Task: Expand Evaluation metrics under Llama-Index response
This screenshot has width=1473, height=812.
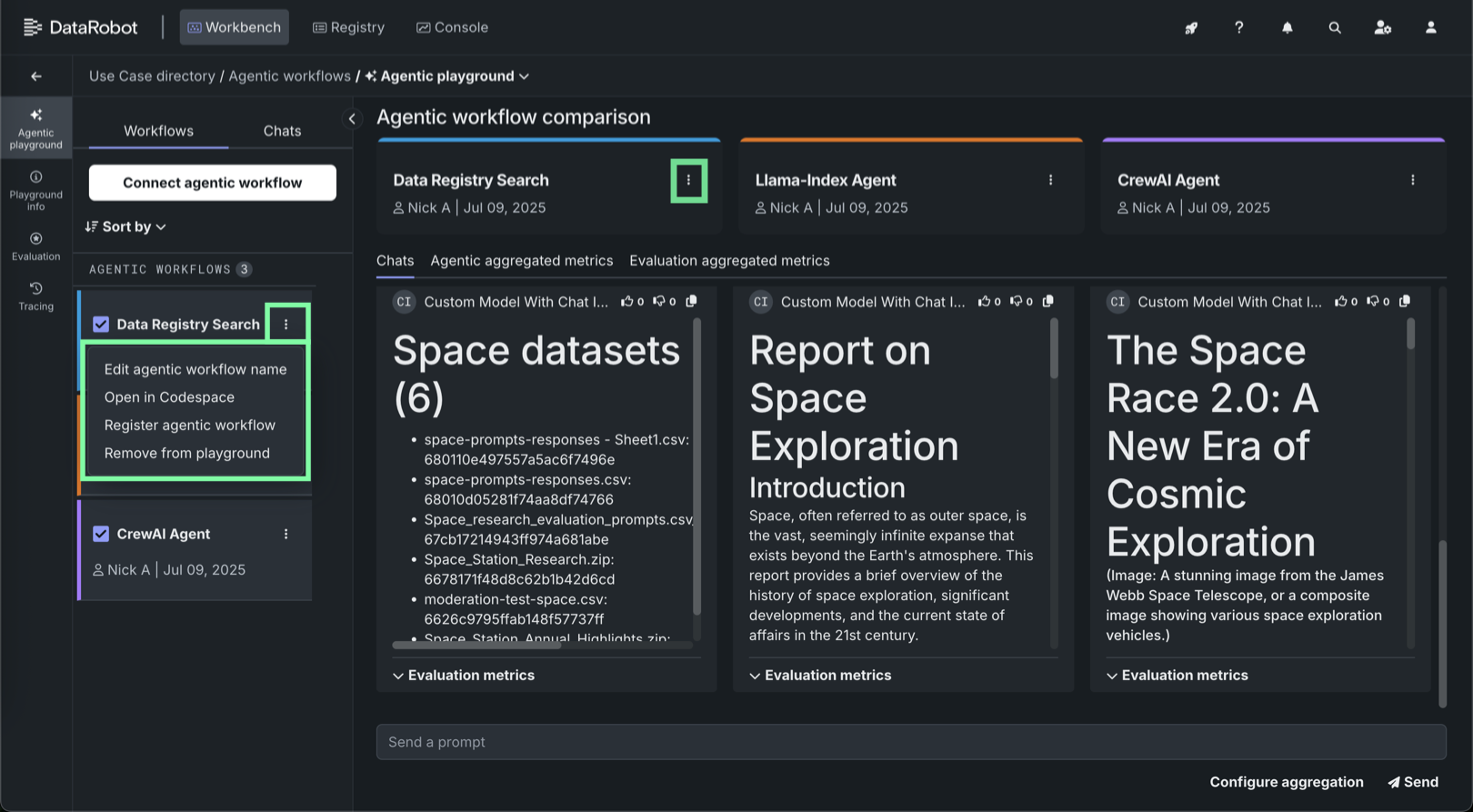Action: (820, 676)
